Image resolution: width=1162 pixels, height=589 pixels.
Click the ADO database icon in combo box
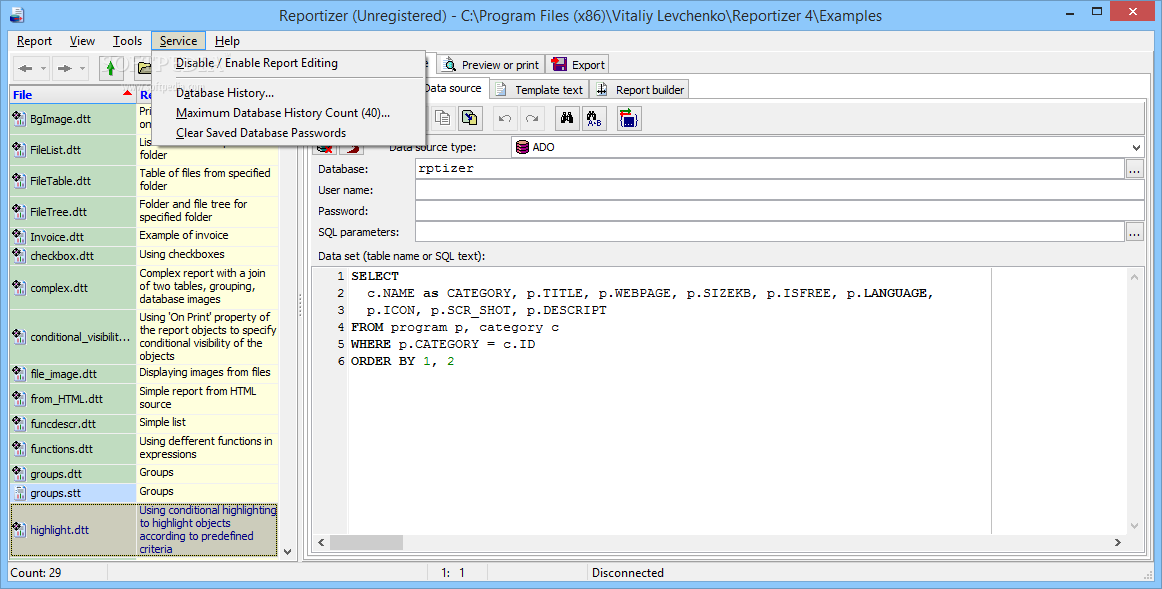click(x=522, y=147)
